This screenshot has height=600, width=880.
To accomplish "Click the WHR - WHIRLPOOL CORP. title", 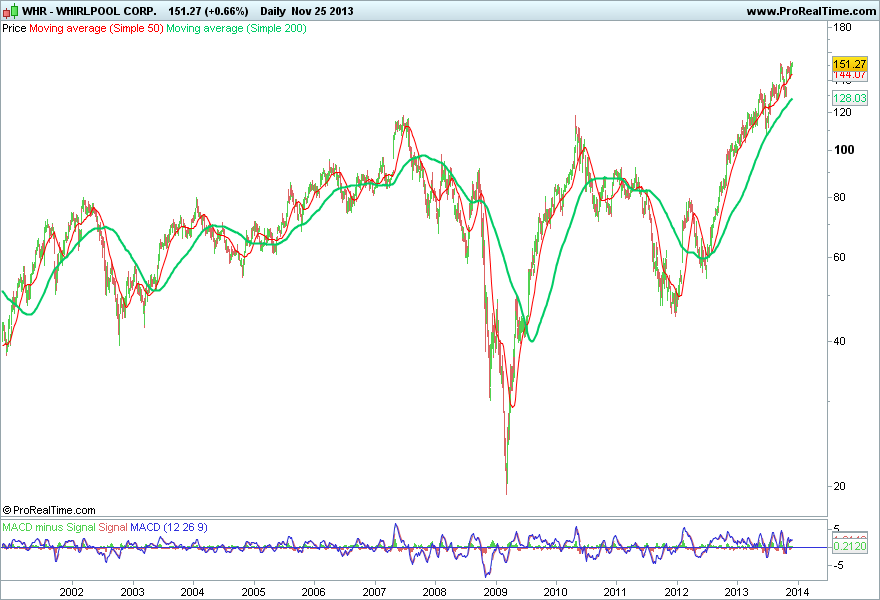I will [89, 11].
